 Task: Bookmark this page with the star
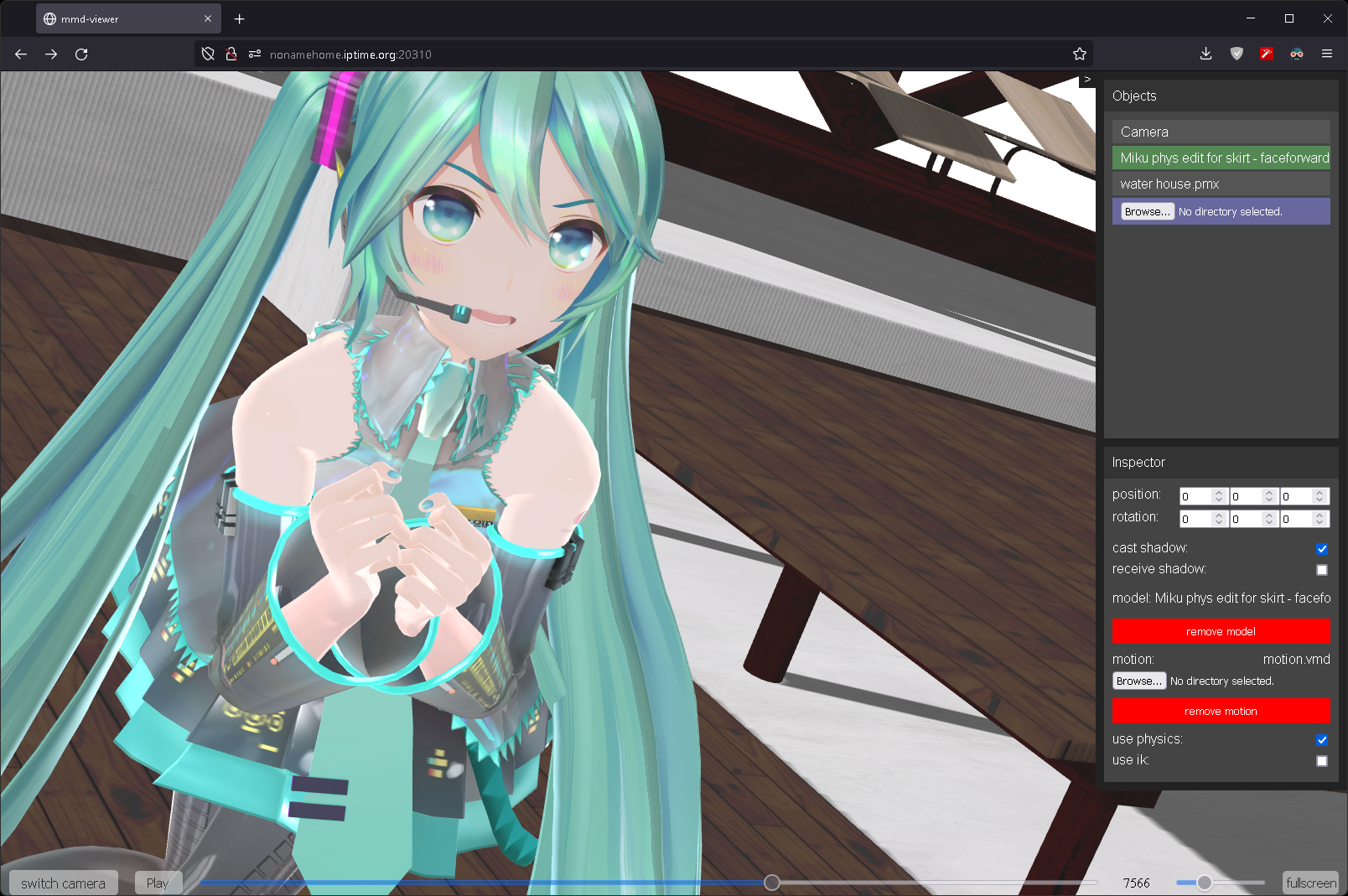(1080, 54)
